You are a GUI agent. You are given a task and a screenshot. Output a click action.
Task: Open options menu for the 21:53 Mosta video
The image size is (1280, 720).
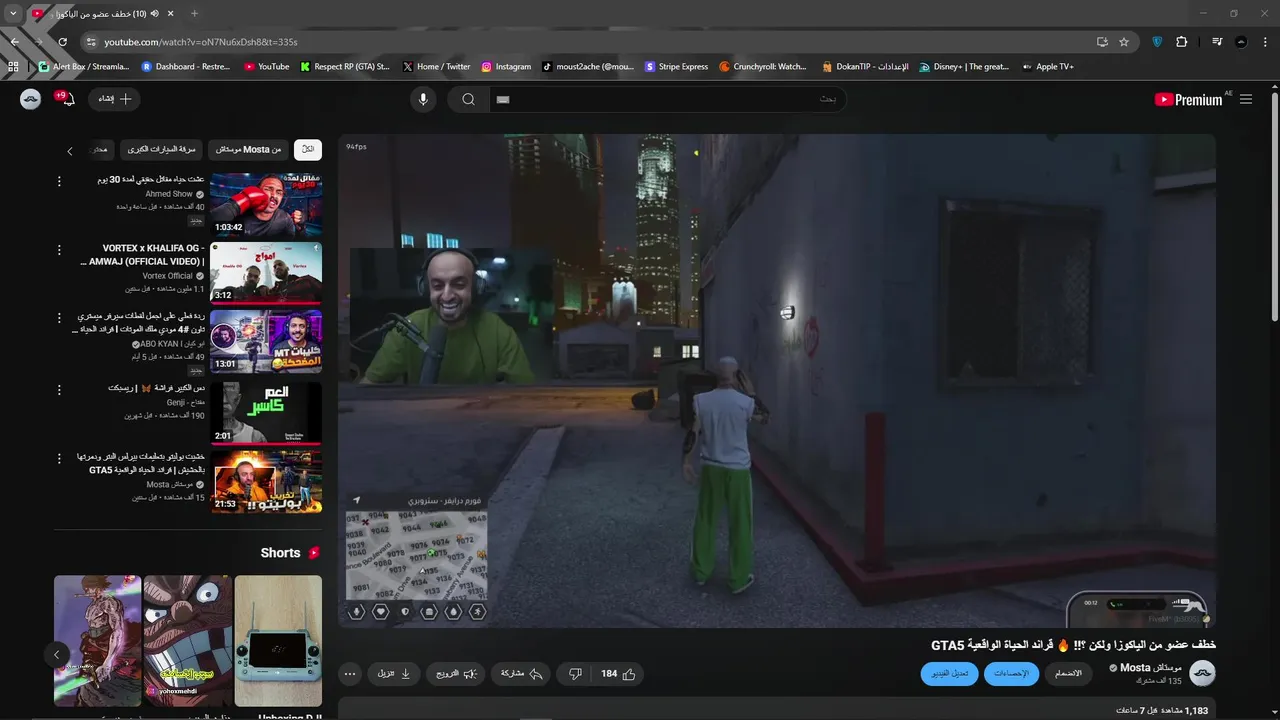(x=59, y=457)
